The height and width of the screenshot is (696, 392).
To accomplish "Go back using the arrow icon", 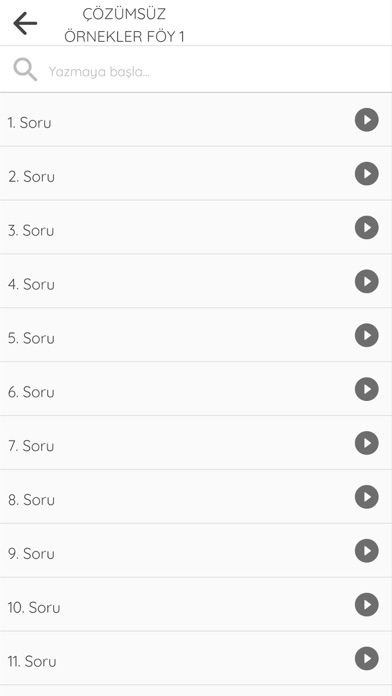I will 25,23.
